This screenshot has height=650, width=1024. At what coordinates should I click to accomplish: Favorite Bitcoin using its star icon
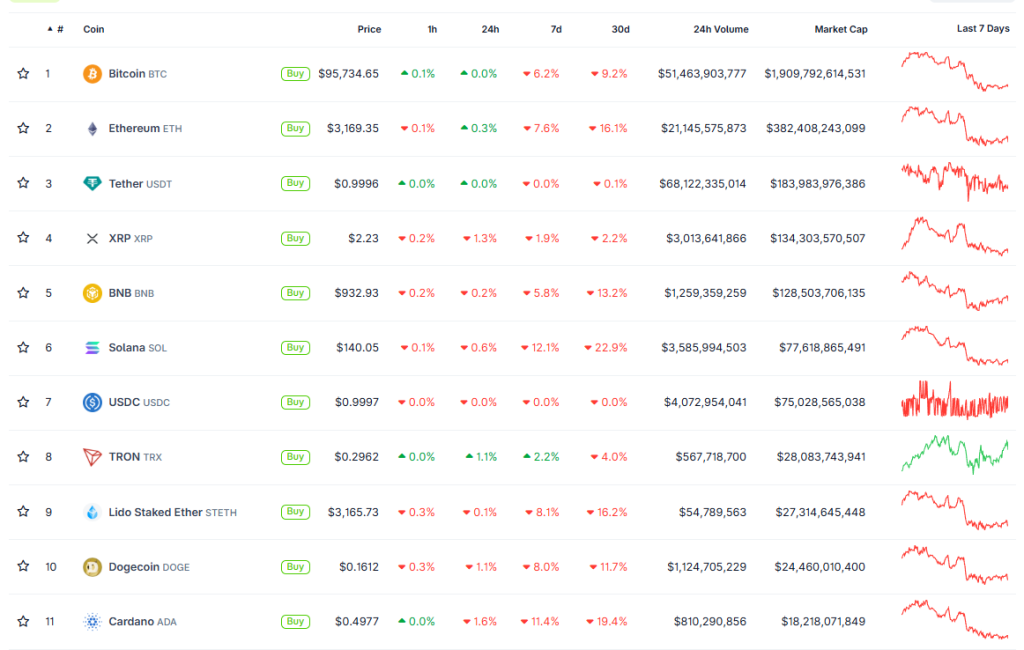point(22,73)
